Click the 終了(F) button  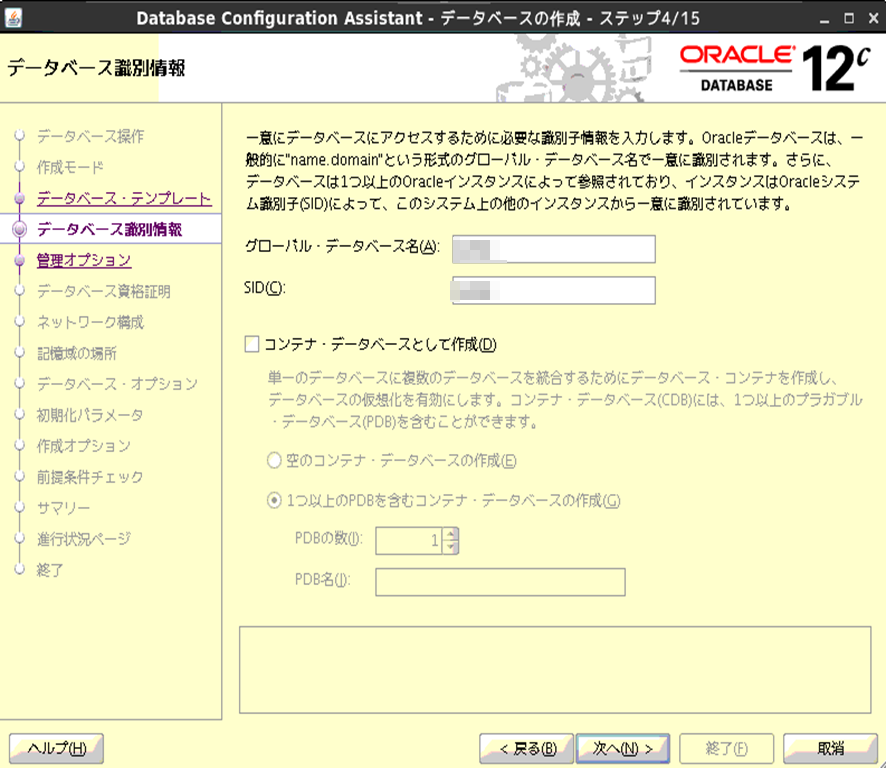726,749
